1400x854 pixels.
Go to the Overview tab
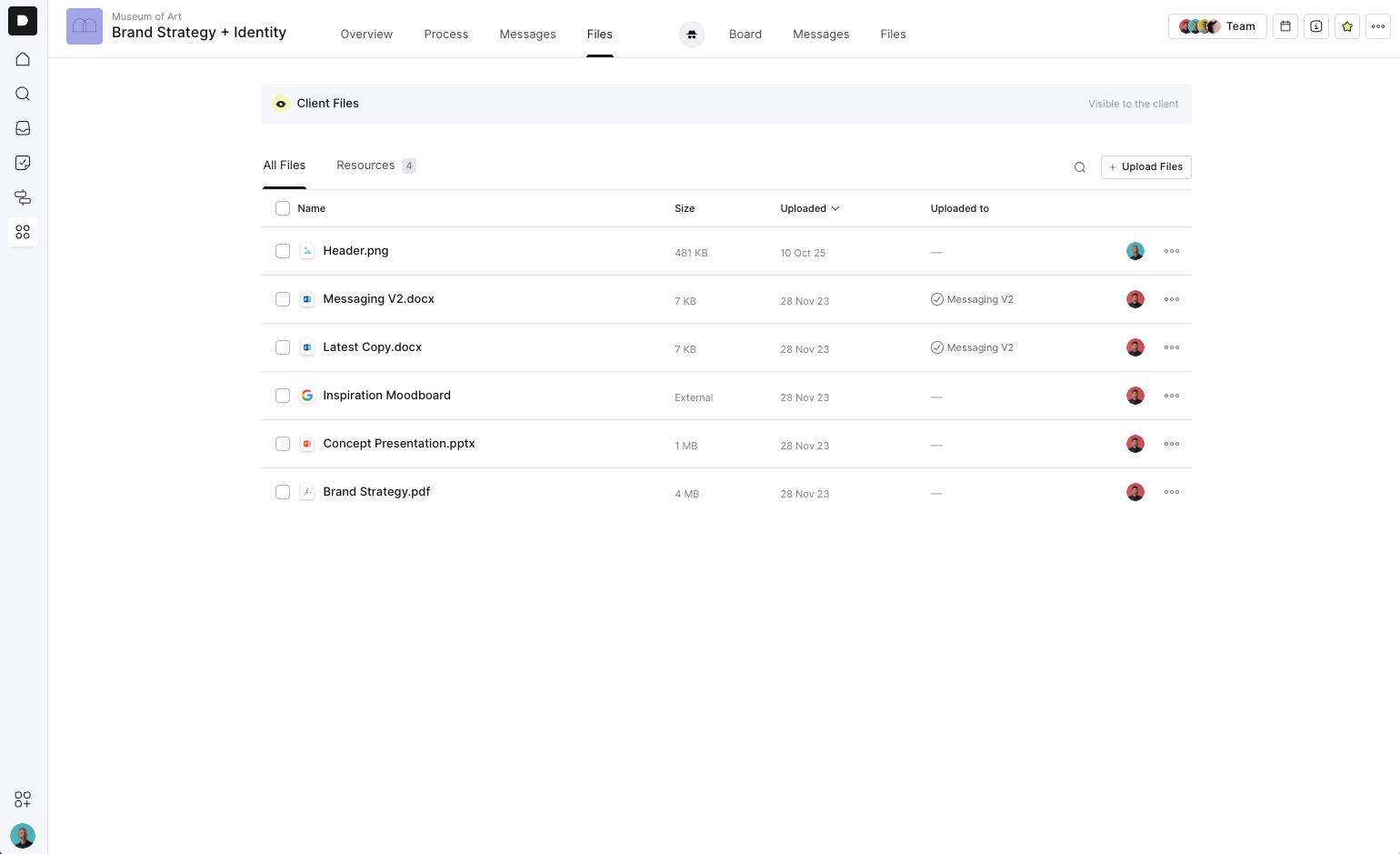(366, 35)
